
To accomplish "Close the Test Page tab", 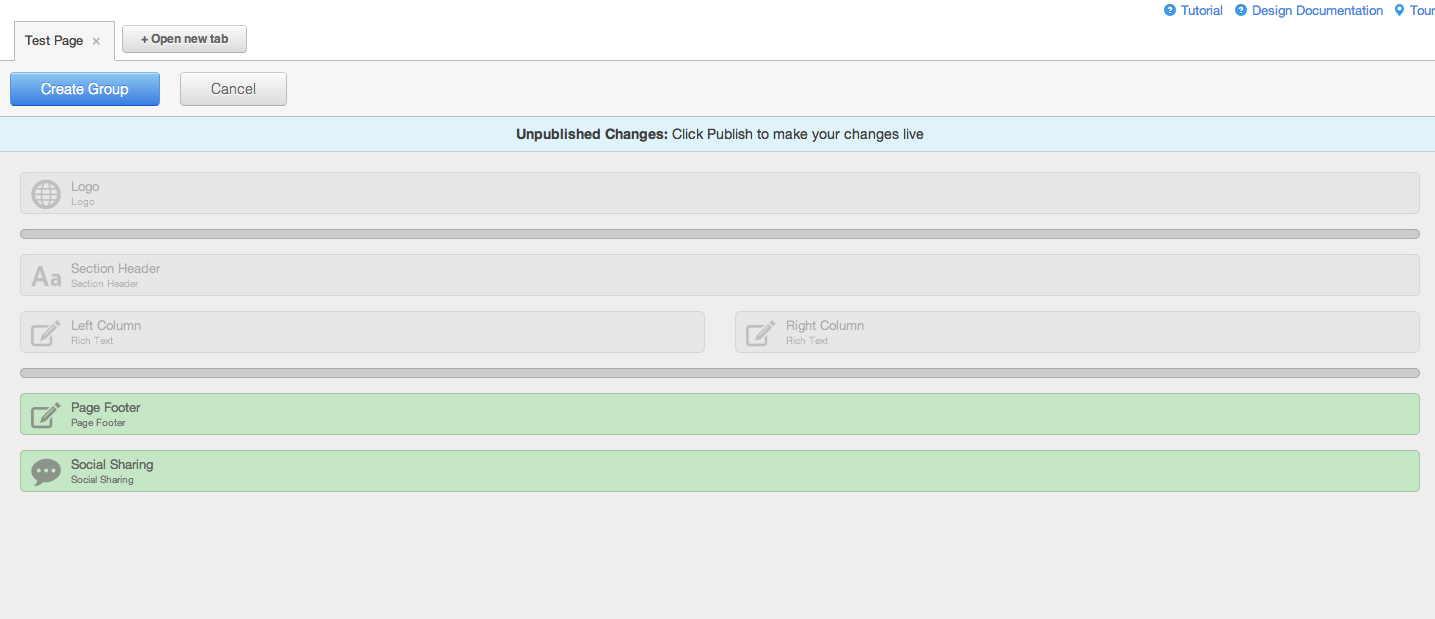I will coord(95,41).
